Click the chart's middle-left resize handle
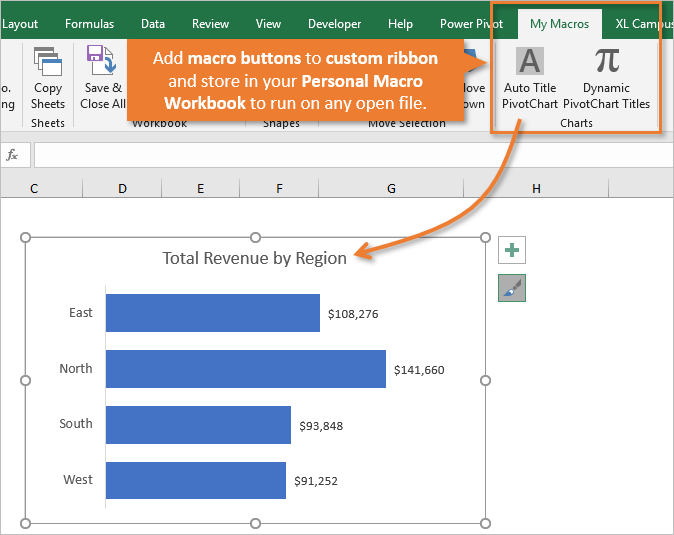The image size is (674, 535). (x=25, y=380)
